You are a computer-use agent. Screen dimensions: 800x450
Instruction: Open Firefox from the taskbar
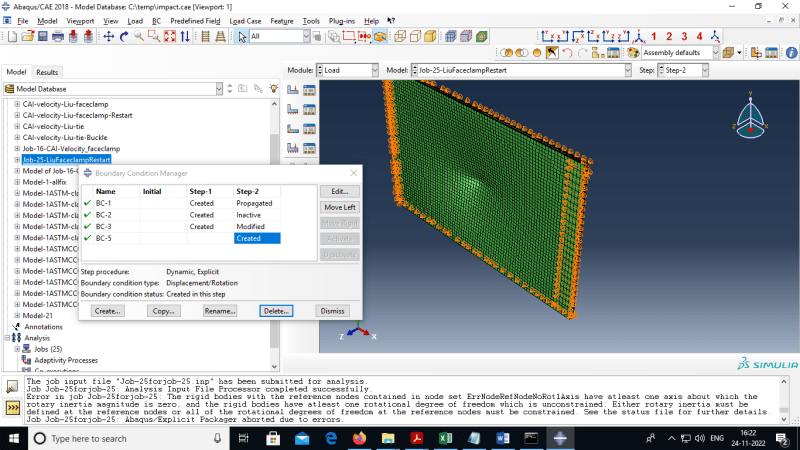359,438
